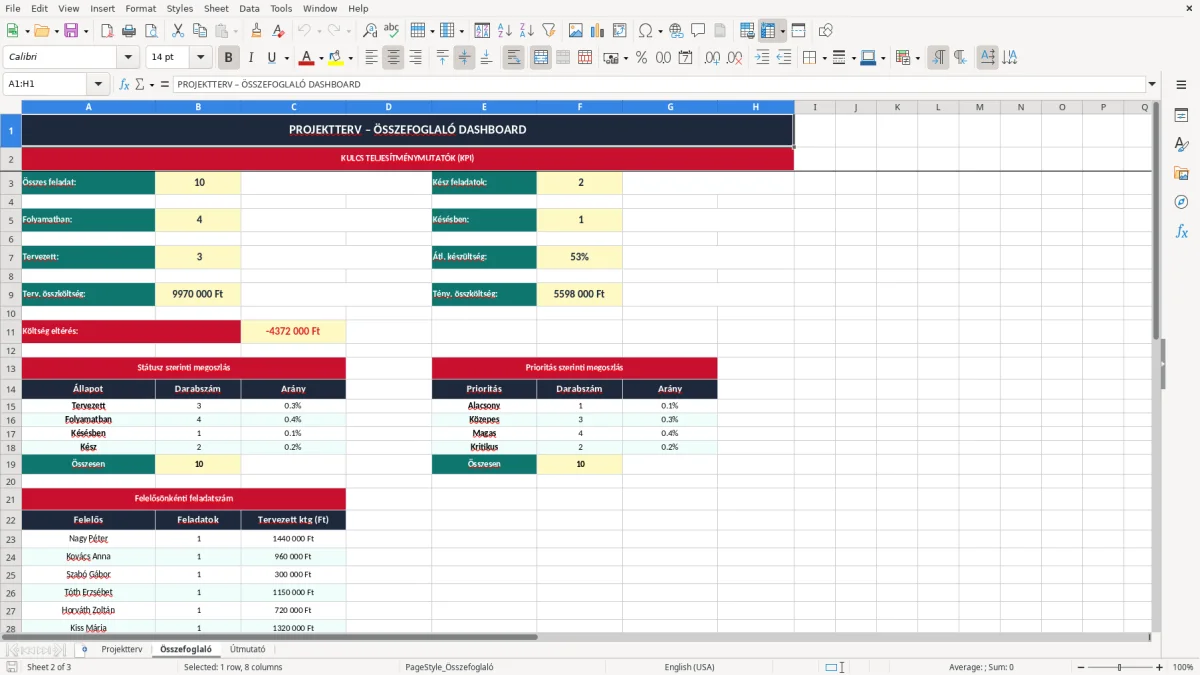Toggle Center Vertically alignment
The width and height of the screenshot is (1200, 675).
[x=464, y=58]
